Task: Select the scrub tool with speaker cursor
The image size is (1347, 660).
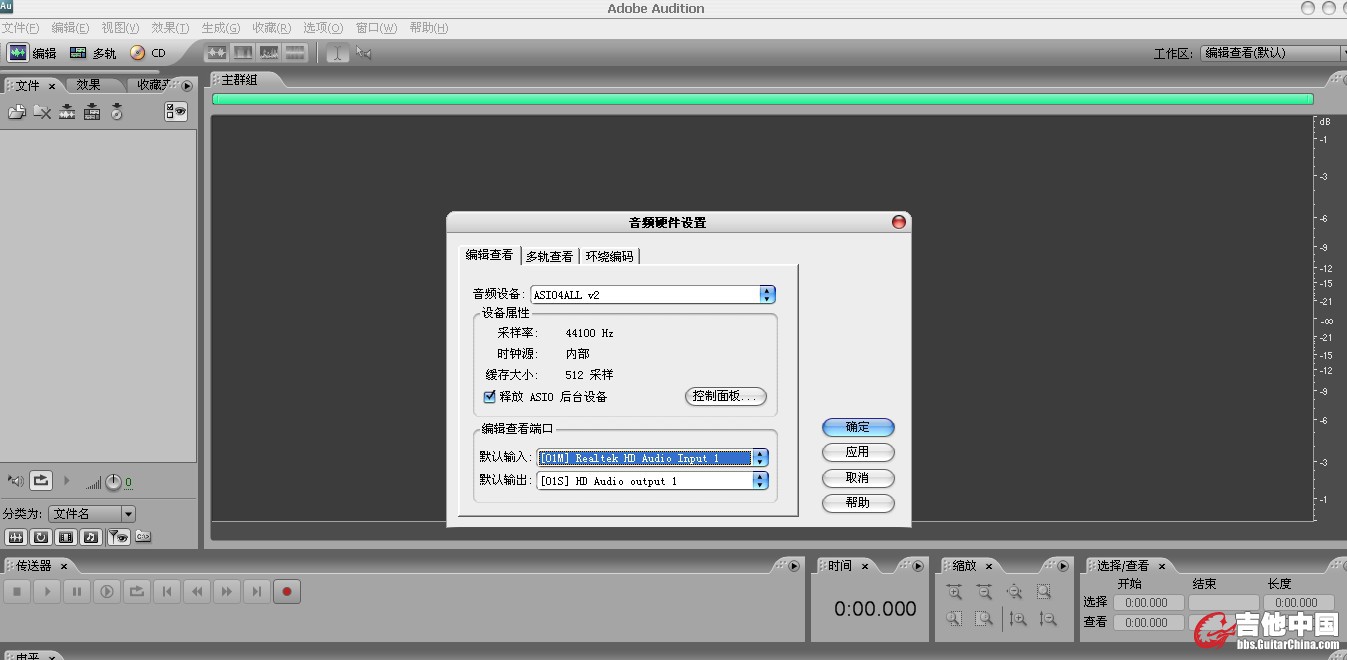Action: (363, 53)
